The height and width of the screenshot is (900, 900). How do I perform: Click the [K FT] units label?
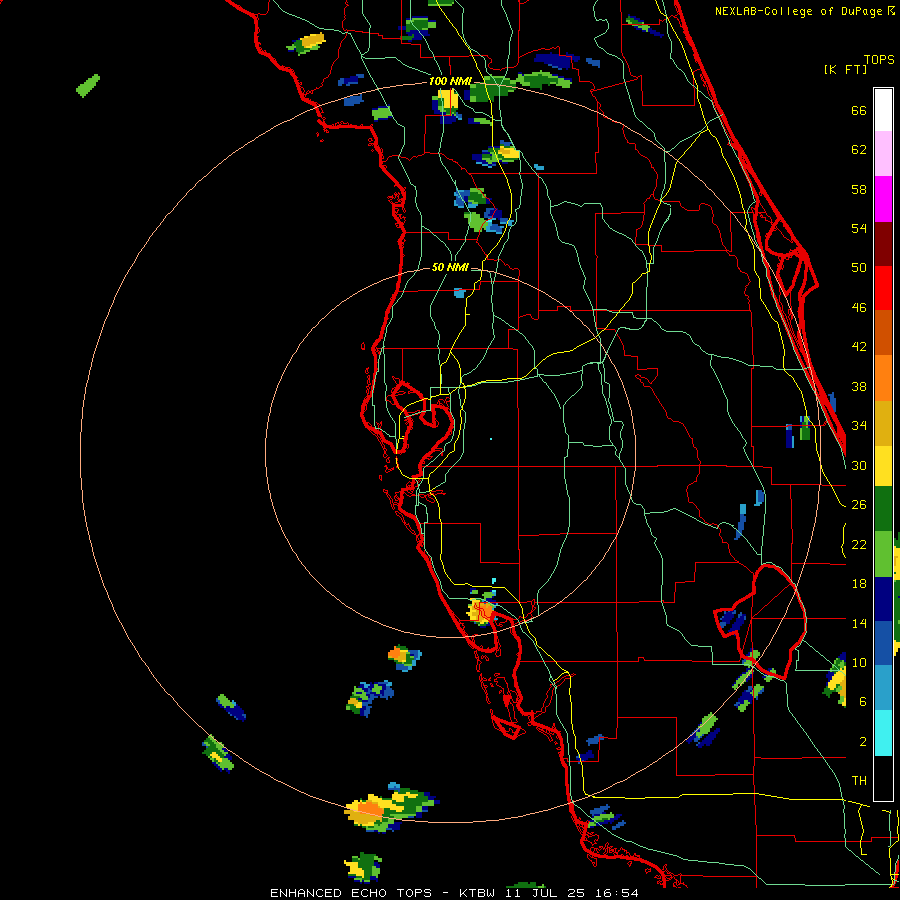[845, 69]
